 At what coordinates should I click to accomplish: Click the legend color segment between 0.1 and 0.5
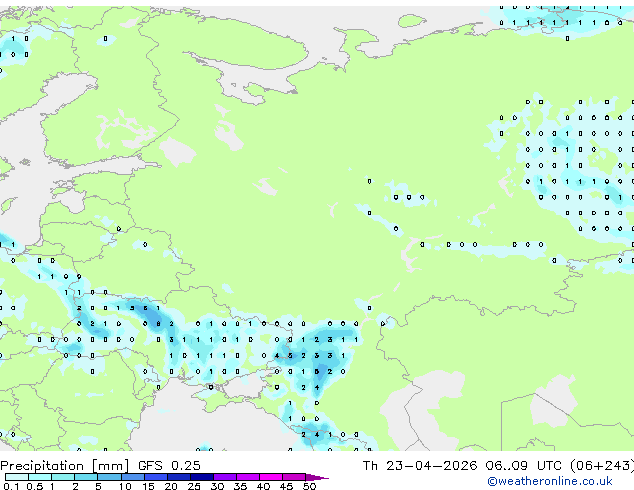point(17,477)
